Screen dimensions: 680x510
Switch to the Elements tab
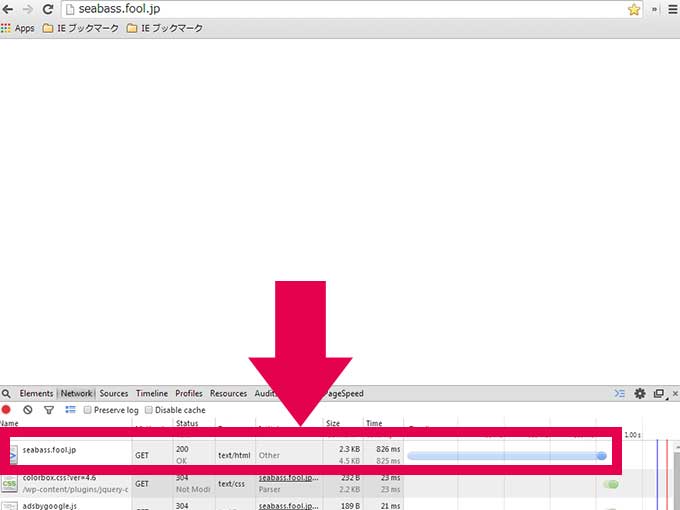(x=36, y=394)
